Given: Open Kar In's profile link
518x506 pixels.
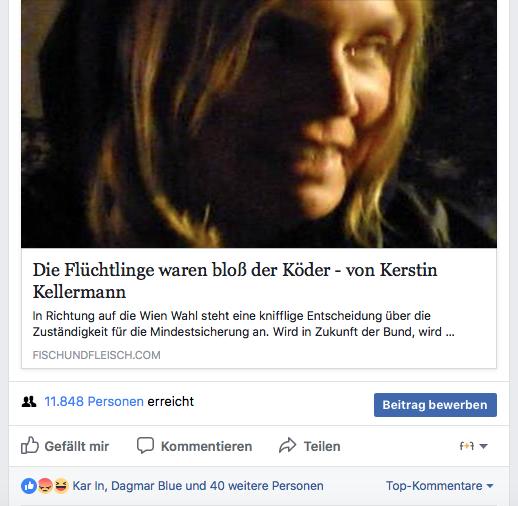Looking at the screenshot, I should tap(88, 486).
